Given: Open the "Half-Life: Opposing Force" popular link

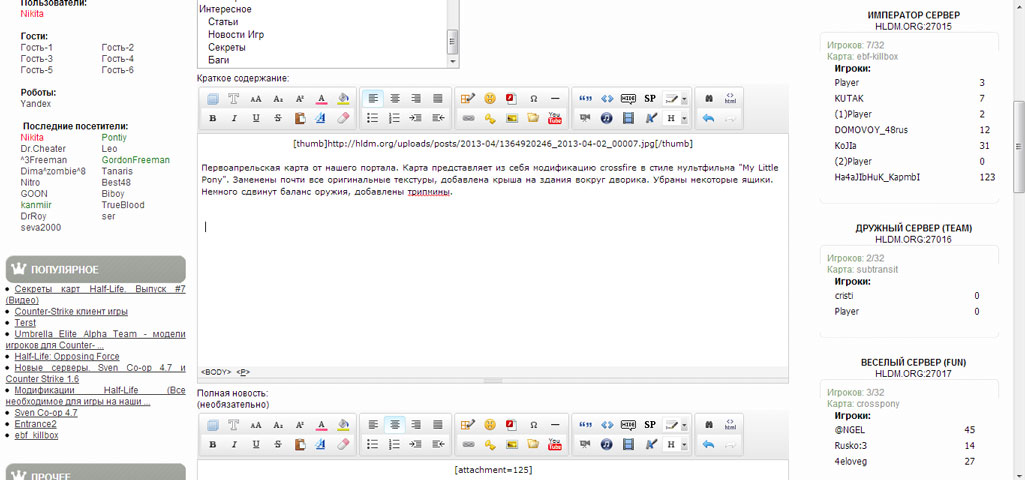Looking at the screenshot, I should click(67, 356).
